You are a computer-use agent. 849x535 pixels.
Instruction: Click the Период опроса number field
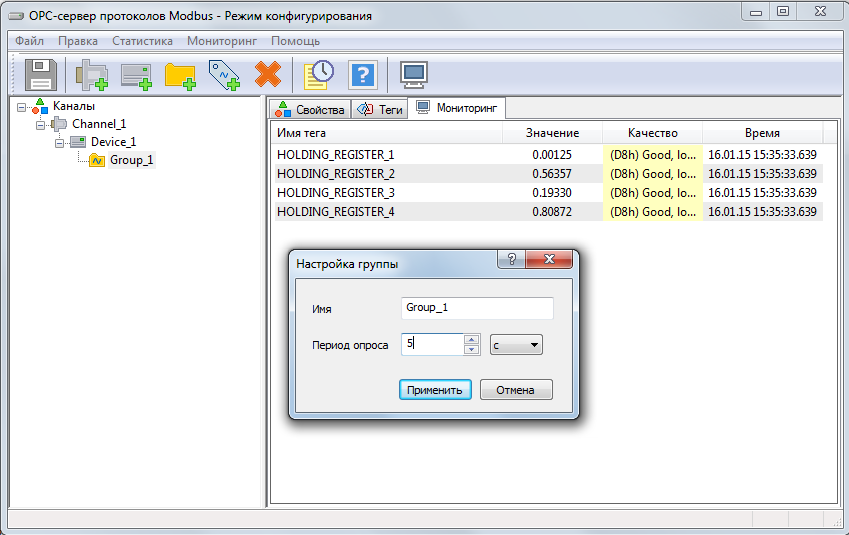pos(432,344)
